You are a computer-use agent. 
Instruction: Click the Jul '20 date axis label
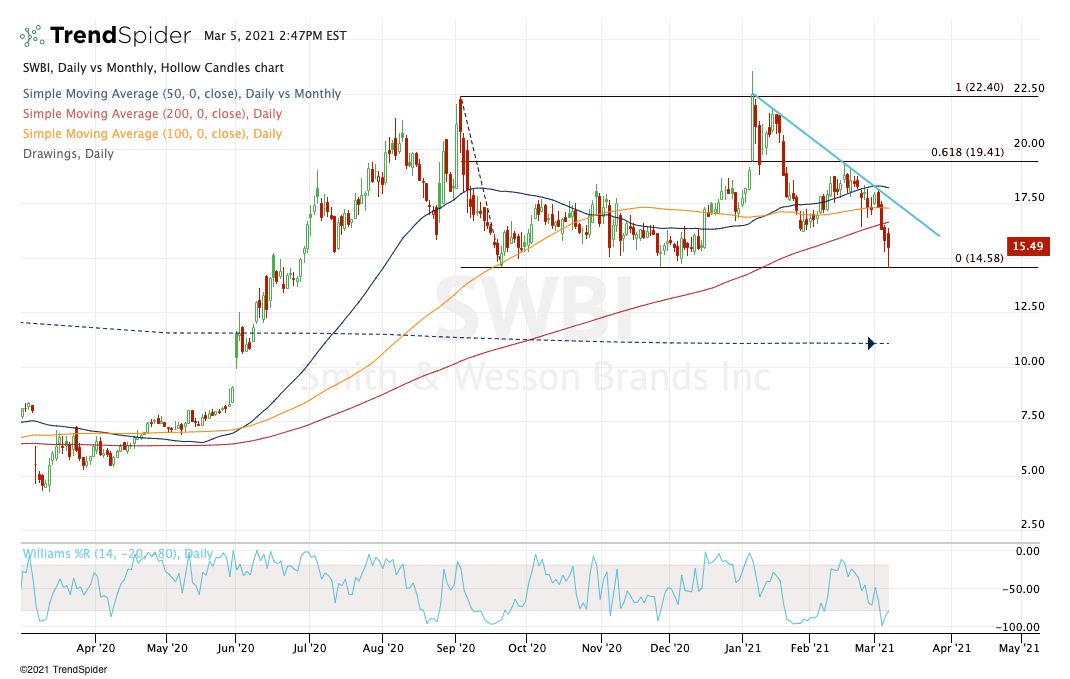point(309,648)
